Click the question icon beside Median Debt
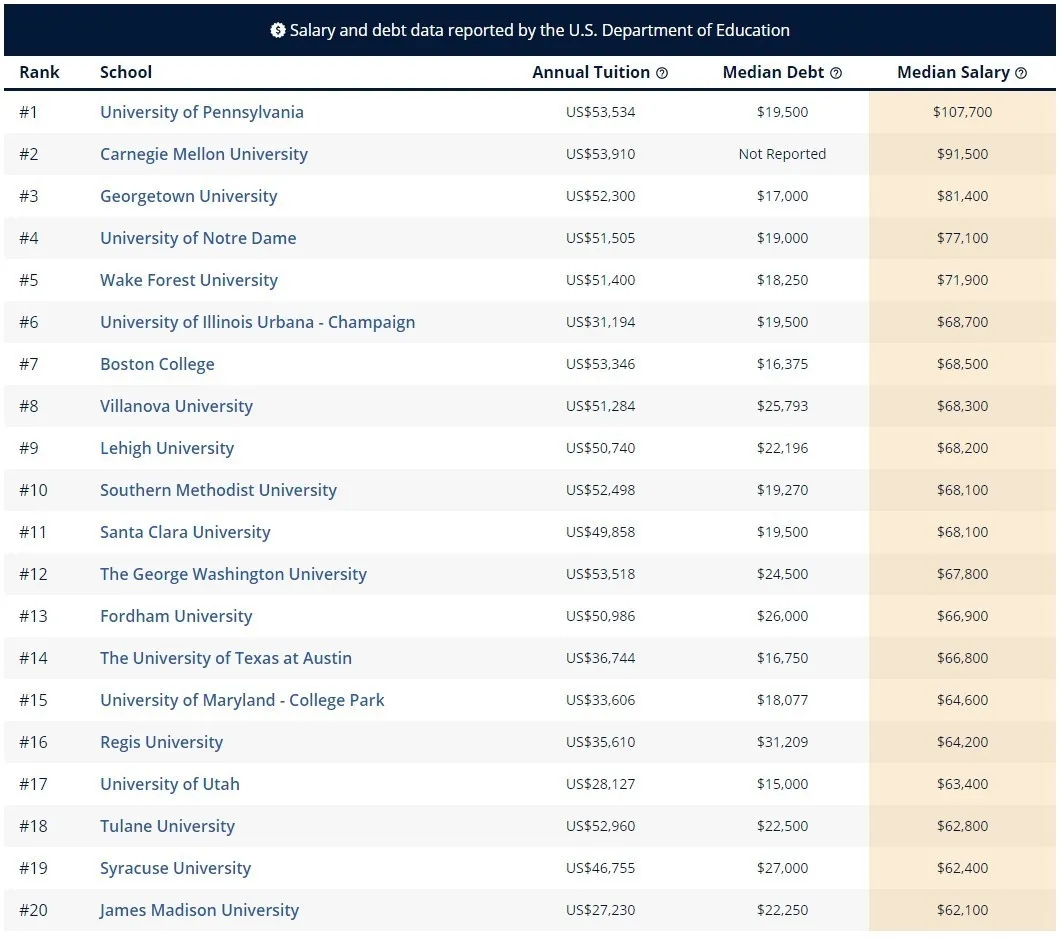The image size is (1061, 938). (836, 73)
